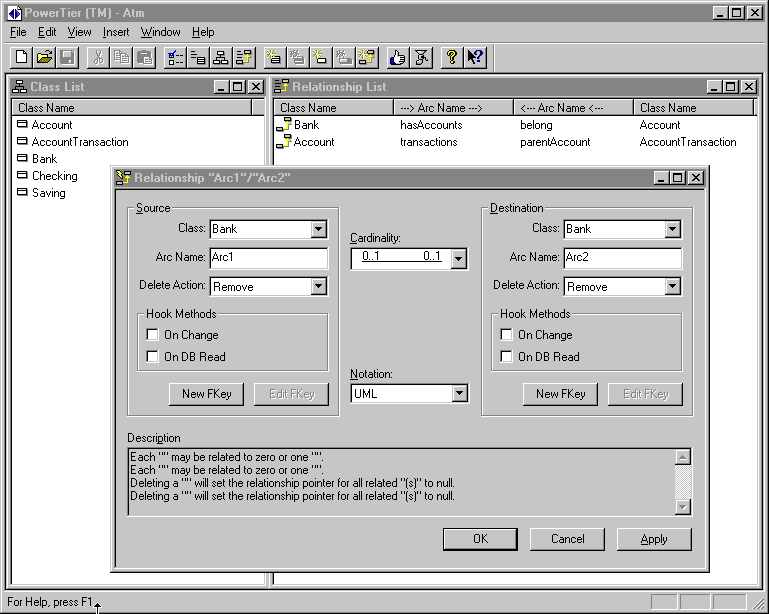Click the '---> Arc Name --->' column header
This screenshot has width=769, height=614.
(454, 107)
